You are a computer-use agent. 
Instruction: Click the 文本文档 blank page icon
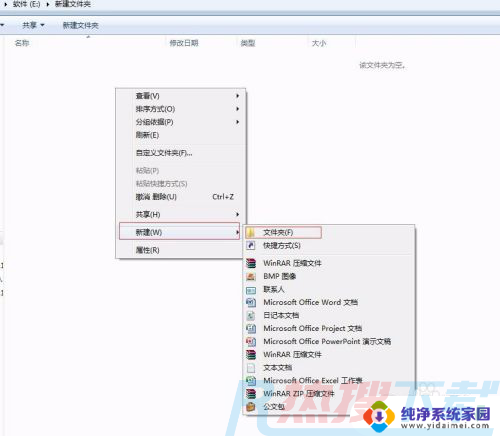[251, 368]
